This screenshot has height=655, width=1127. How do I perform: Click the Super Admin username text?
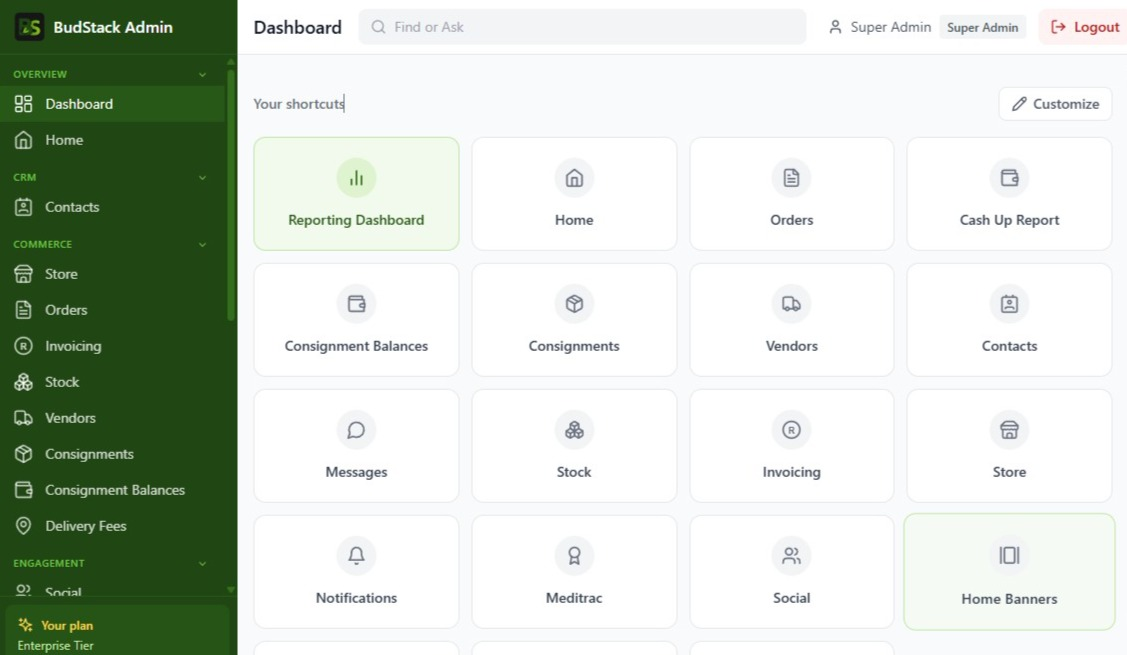click(x=891, y=27)
